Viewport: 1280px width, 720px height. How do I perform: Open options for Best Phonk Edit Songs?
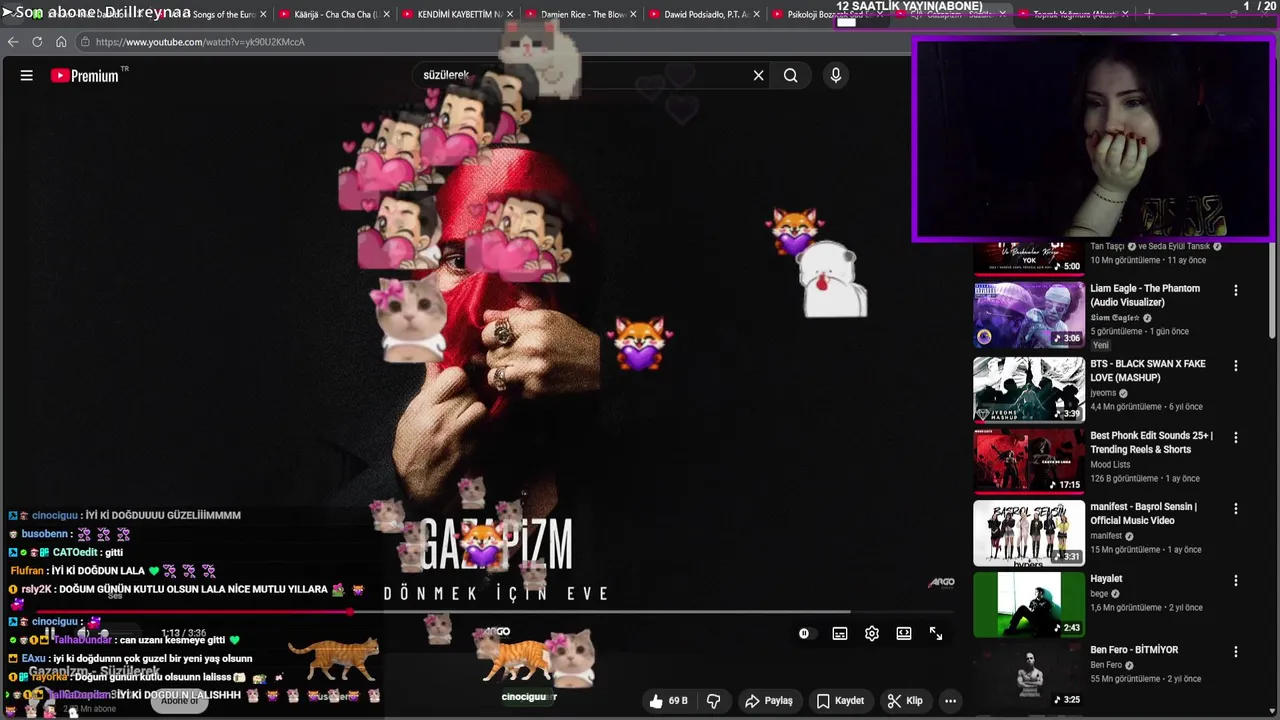[1236, 438]
